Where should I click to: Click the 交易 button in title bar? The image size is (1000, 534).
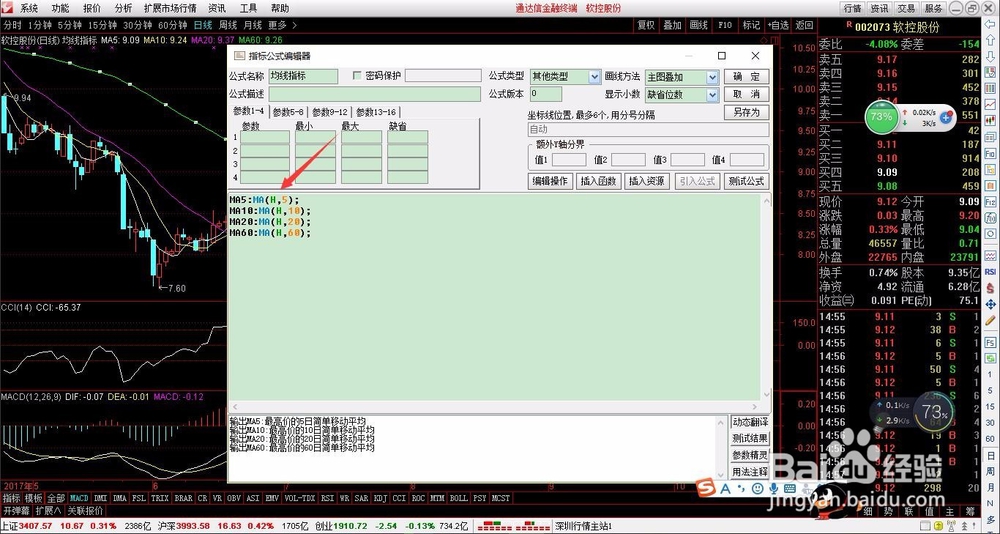click(x=906, y=8)
